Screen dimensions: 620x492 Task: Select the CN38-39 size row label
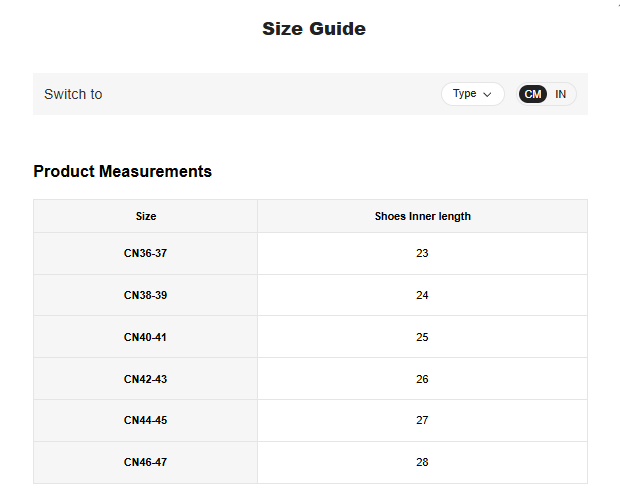point(146,296)
